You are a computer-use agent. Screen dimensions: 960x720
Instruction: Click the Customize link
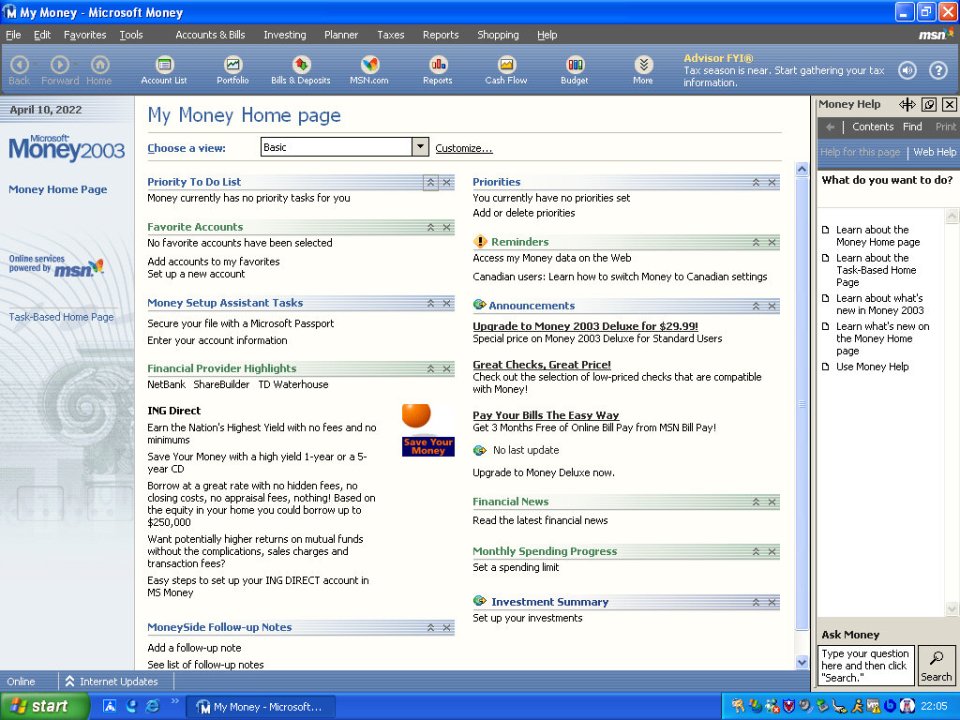point(463,148)
